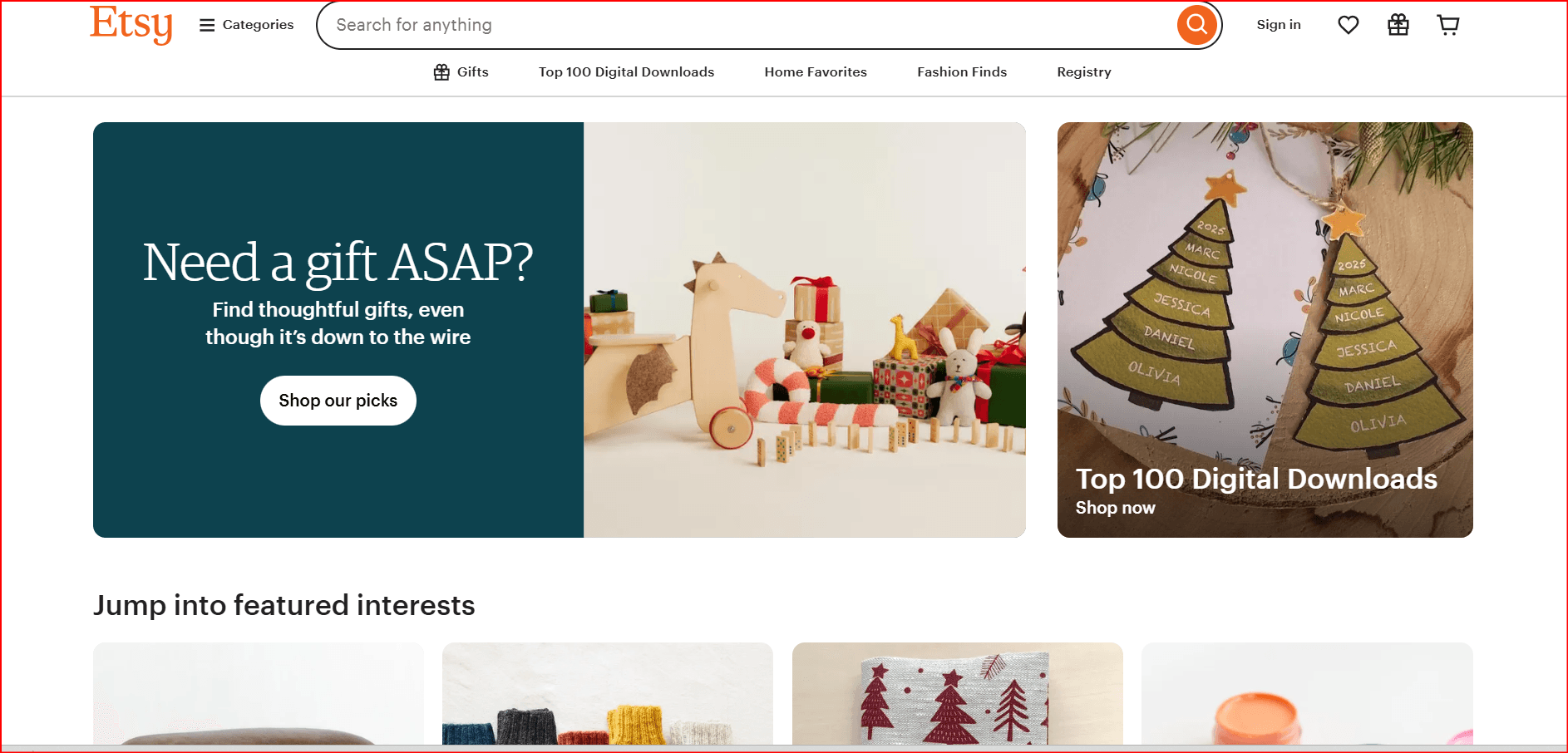Open the orange jar featured interest card

point(1307,694)
